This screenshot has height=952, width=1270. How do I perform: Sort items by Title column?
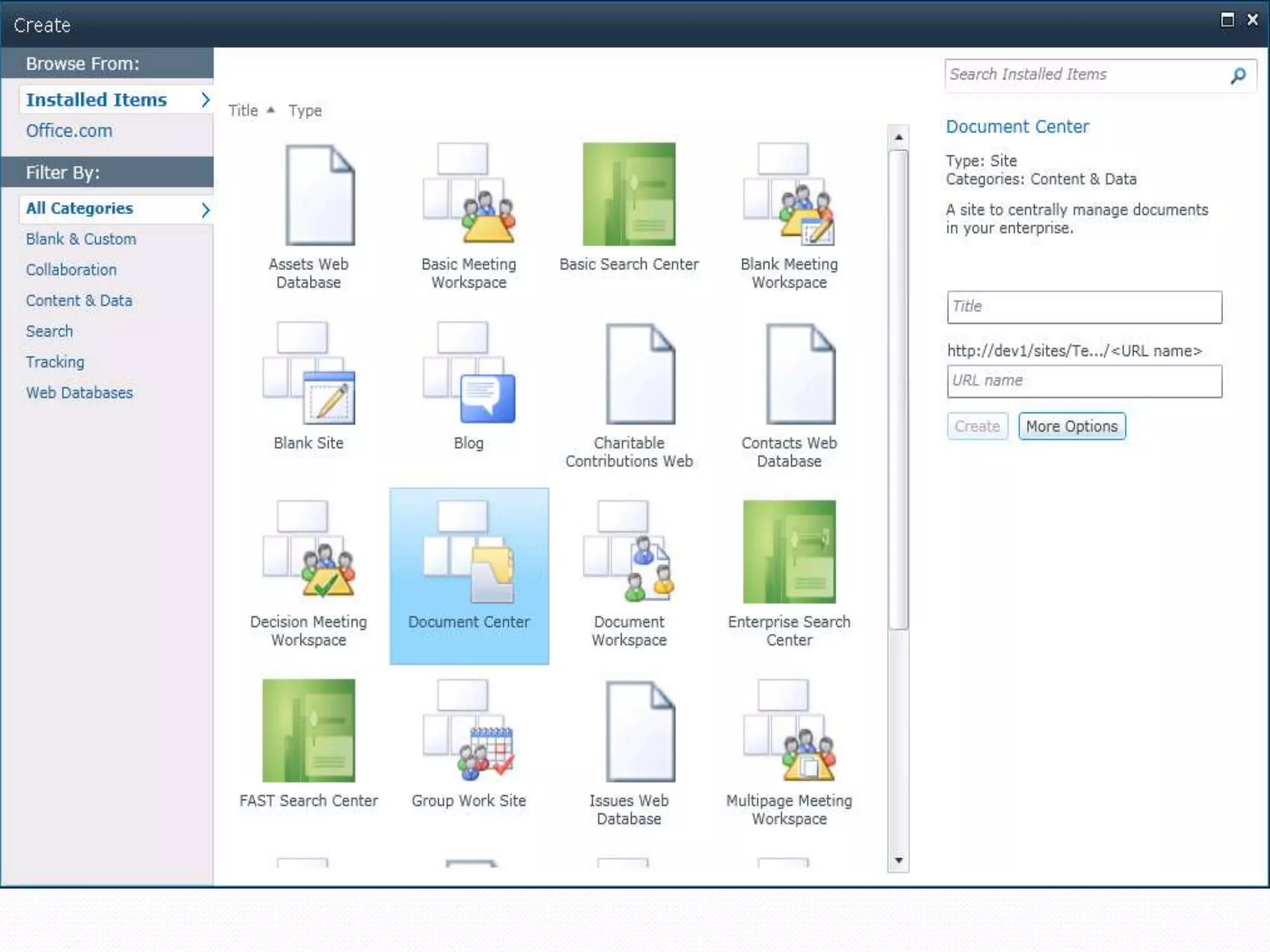[243, 110]
